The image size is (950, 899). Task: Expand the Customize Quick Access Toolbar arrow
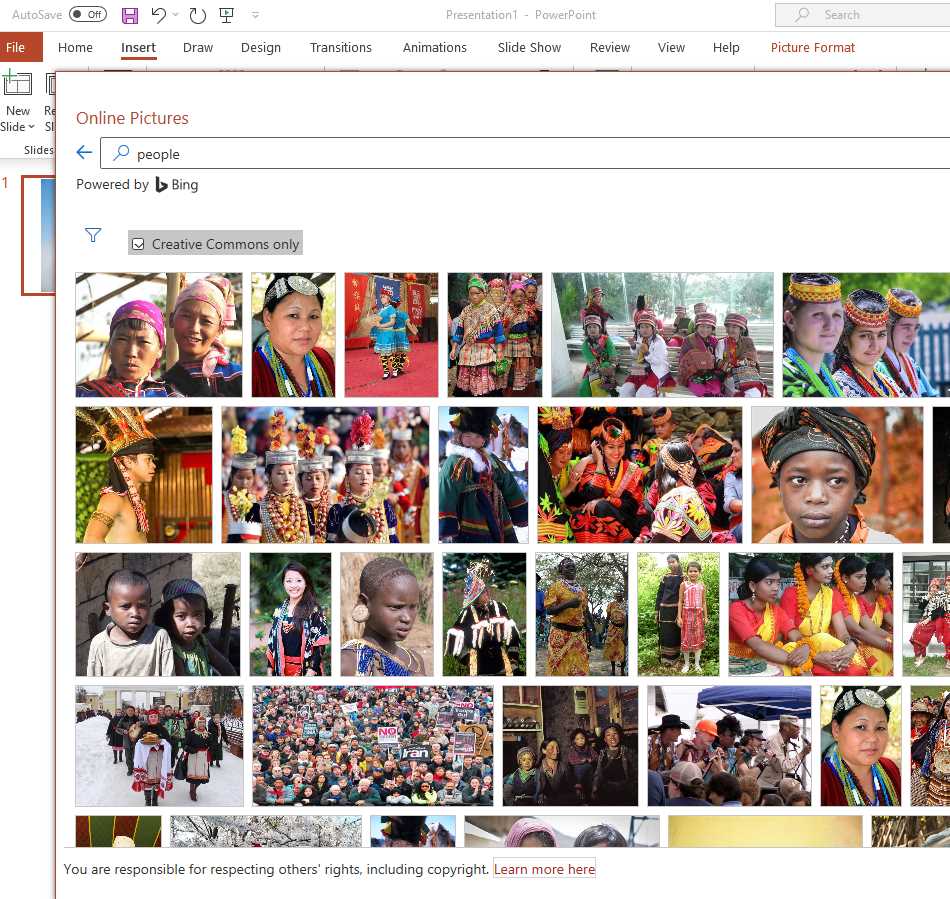pyautogui.click(x=254, y=14)
